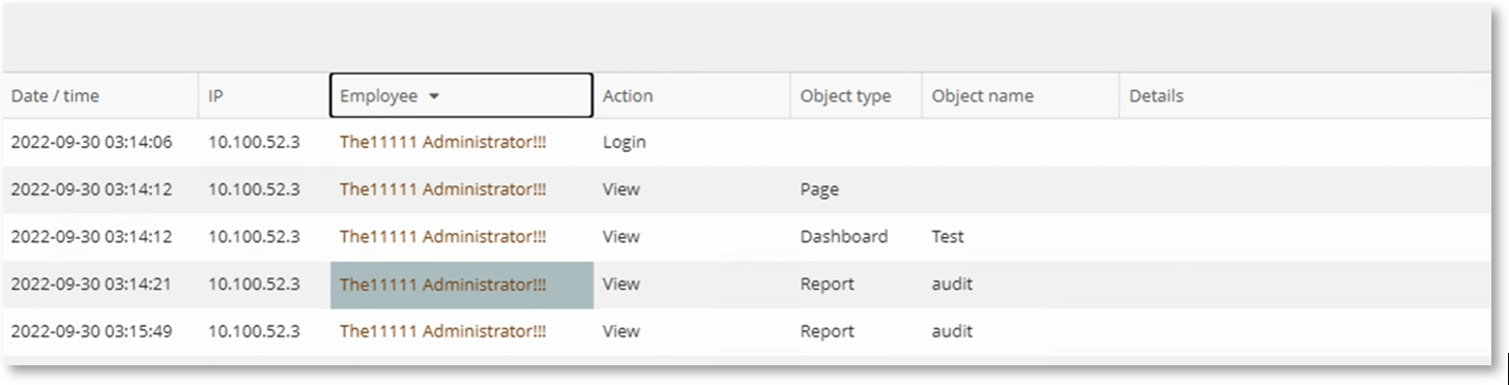Click the audit object name in the 03:14:21 row
Viewport: 1509px width, 385px height.
coord(952,284)
